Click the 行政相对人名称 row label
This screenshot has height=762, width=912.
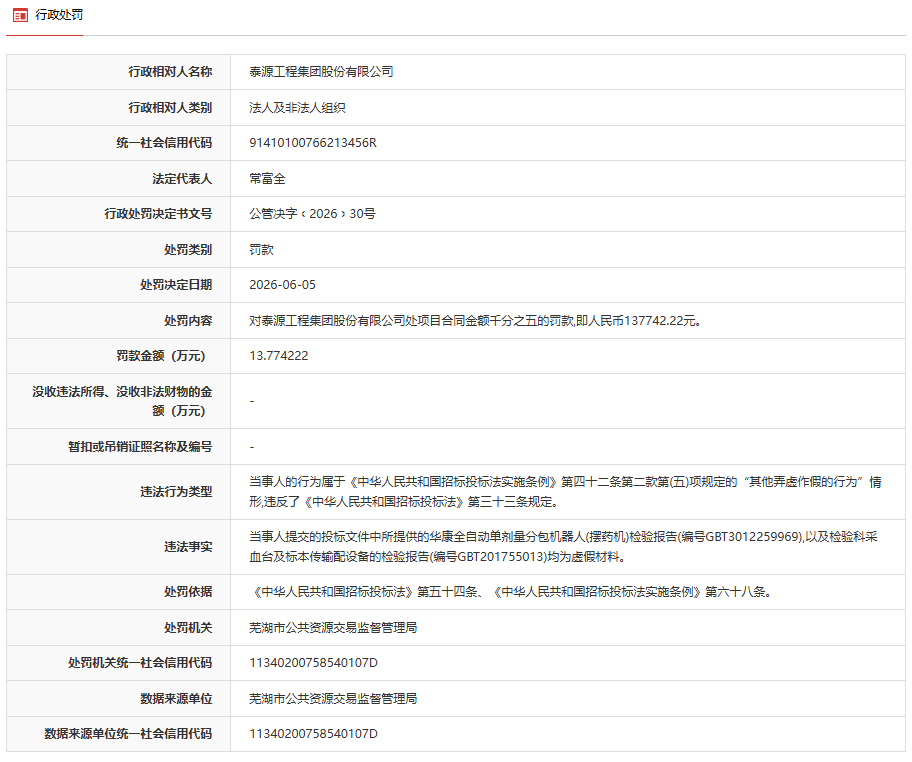(170, 72)
